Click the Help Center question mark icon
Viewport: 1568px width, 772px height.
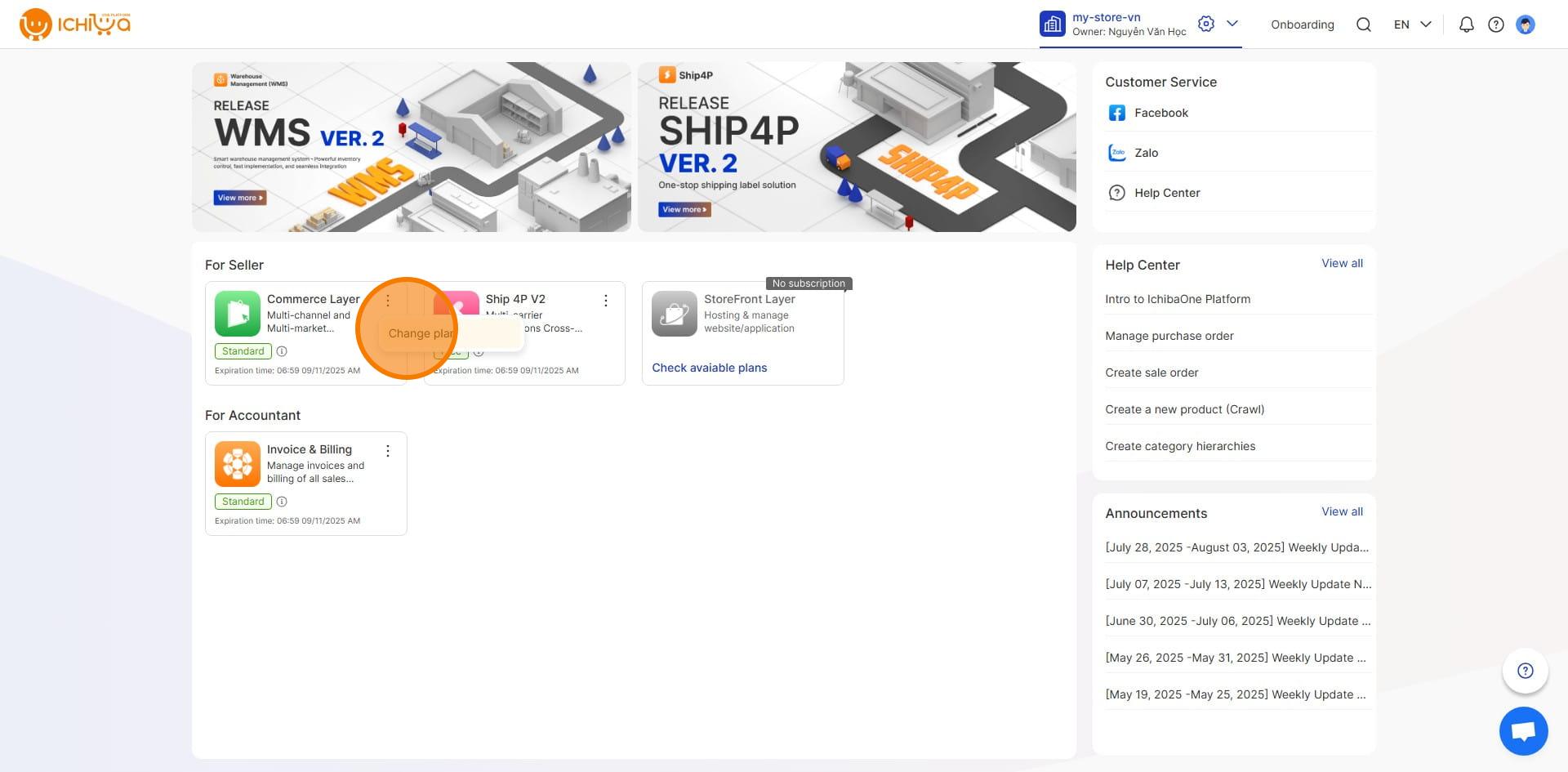(x=1116, y=193)
